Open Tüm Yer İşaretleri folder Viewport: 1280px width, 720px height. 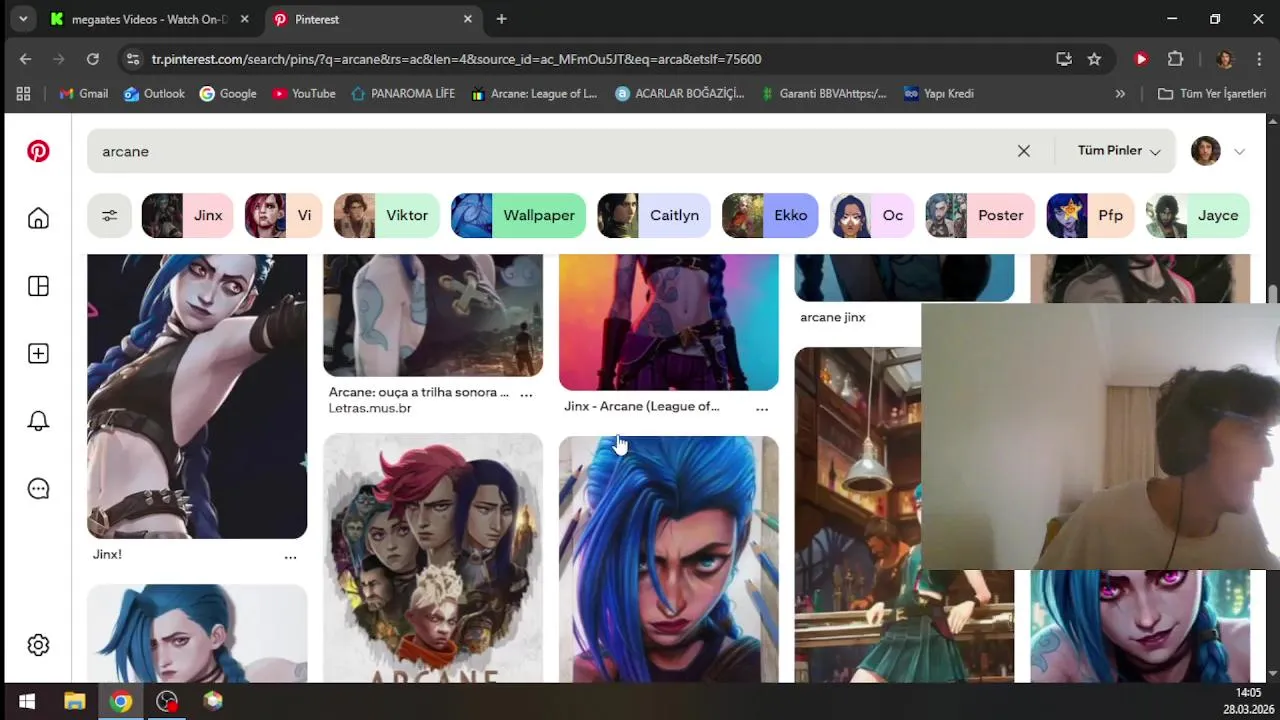tap(1212, 93)
